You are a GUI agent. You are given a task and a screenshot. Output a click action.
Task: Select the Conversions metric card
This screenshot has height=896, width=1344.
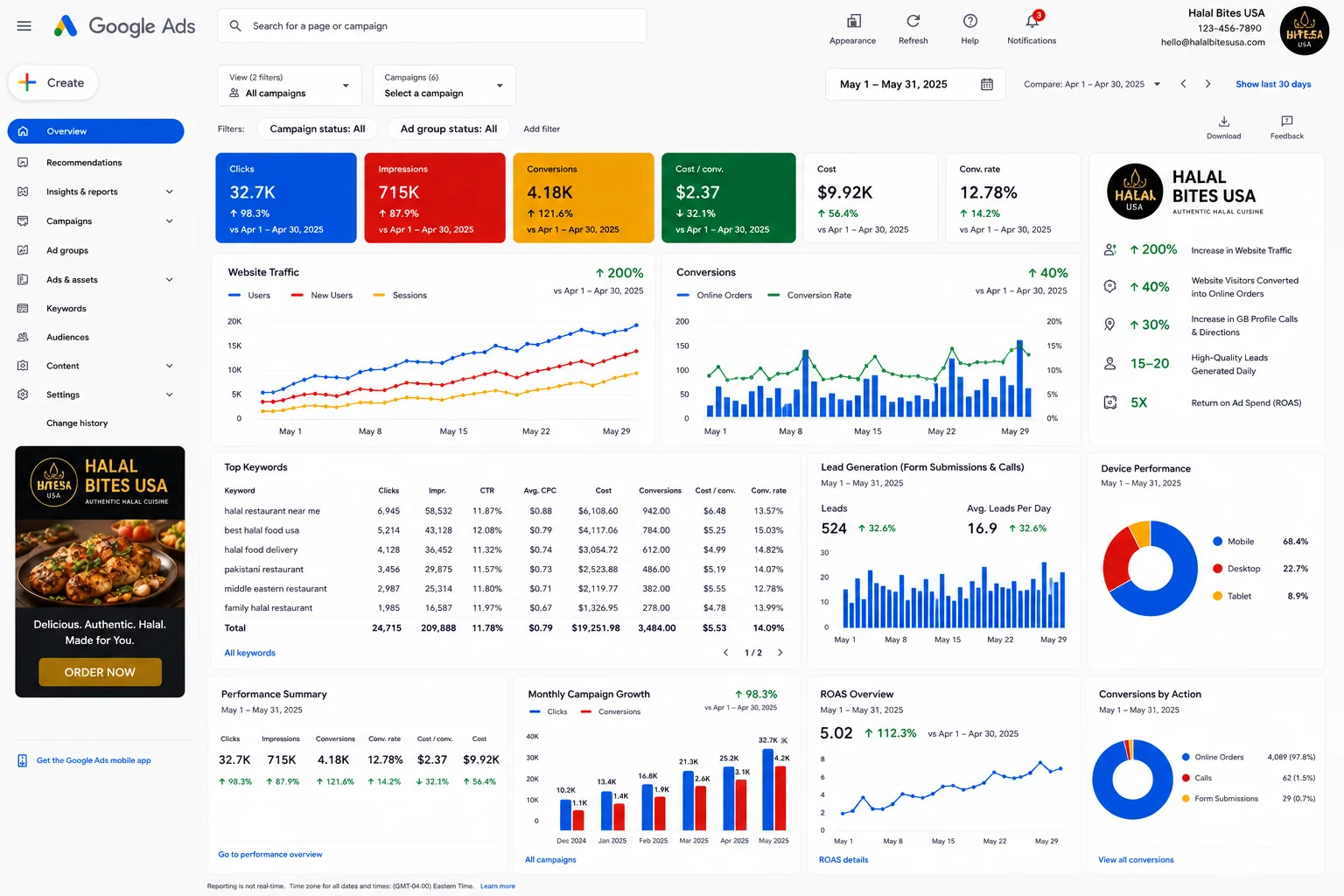pyautogui.click(x=584, y=198)
